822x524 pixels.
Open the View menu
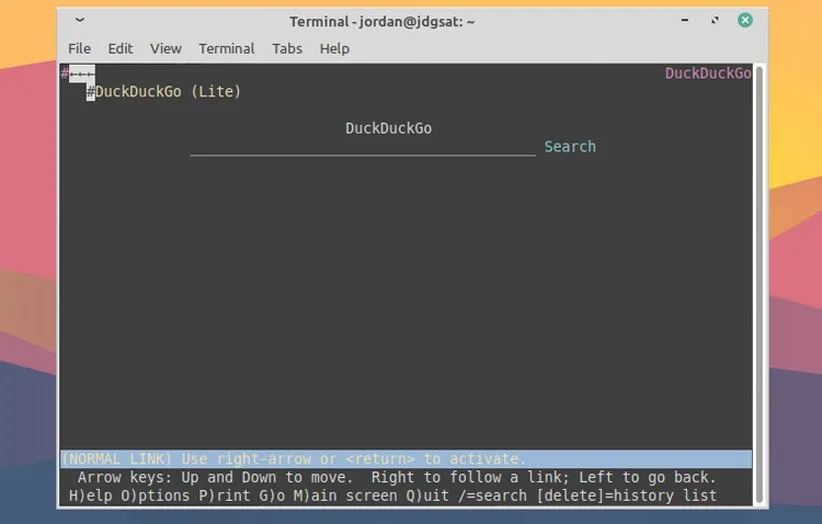point(166,49)
